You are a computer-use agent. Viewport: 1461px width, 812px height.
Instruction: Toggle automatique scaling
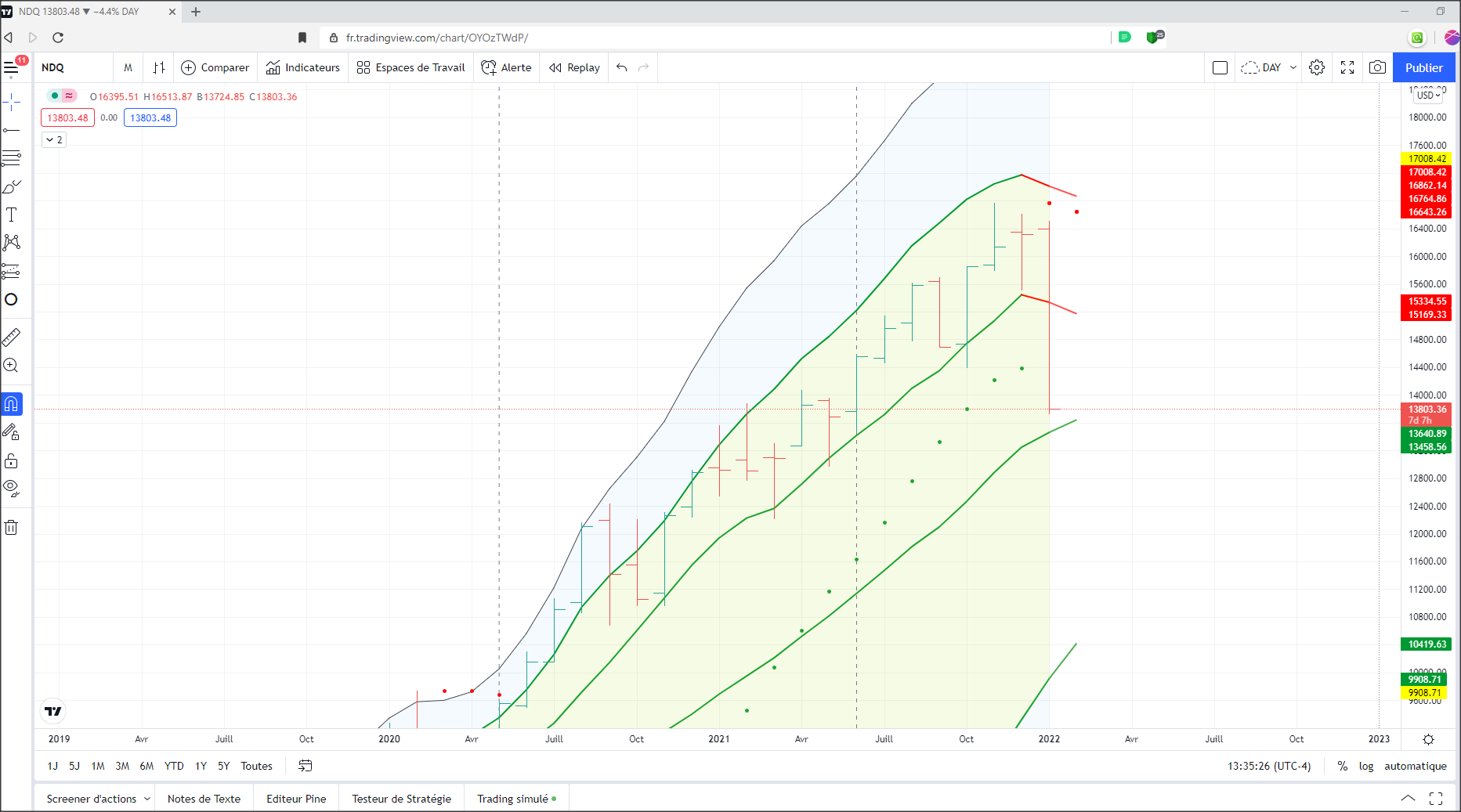pyautogui.click(x=1416, y=766)
